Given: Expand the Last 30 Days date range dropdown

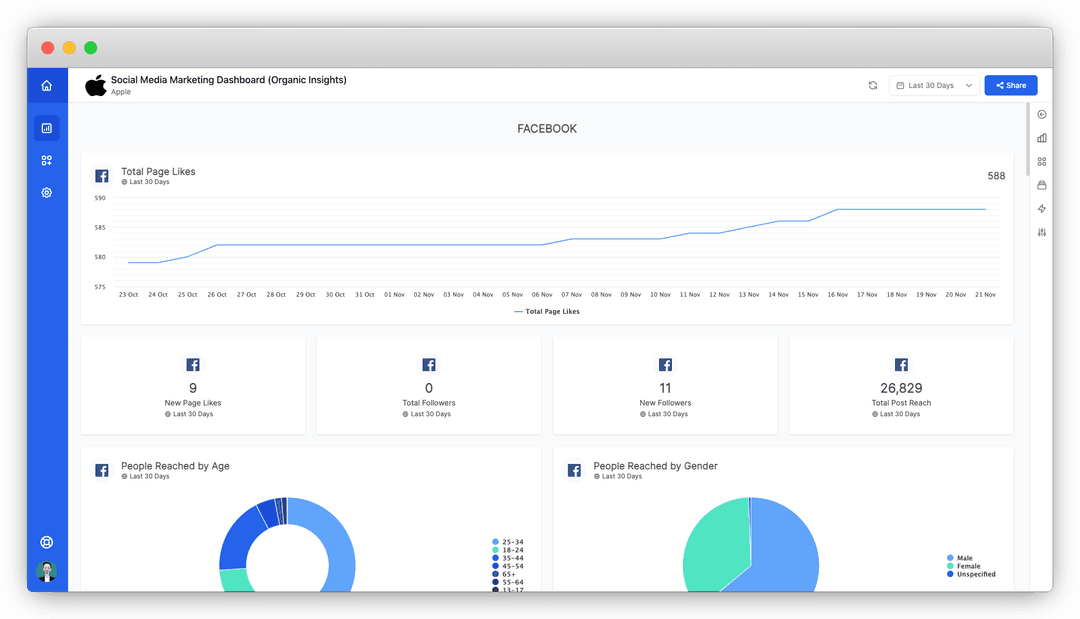Looking at the screenshot, I should click(934, 85).
